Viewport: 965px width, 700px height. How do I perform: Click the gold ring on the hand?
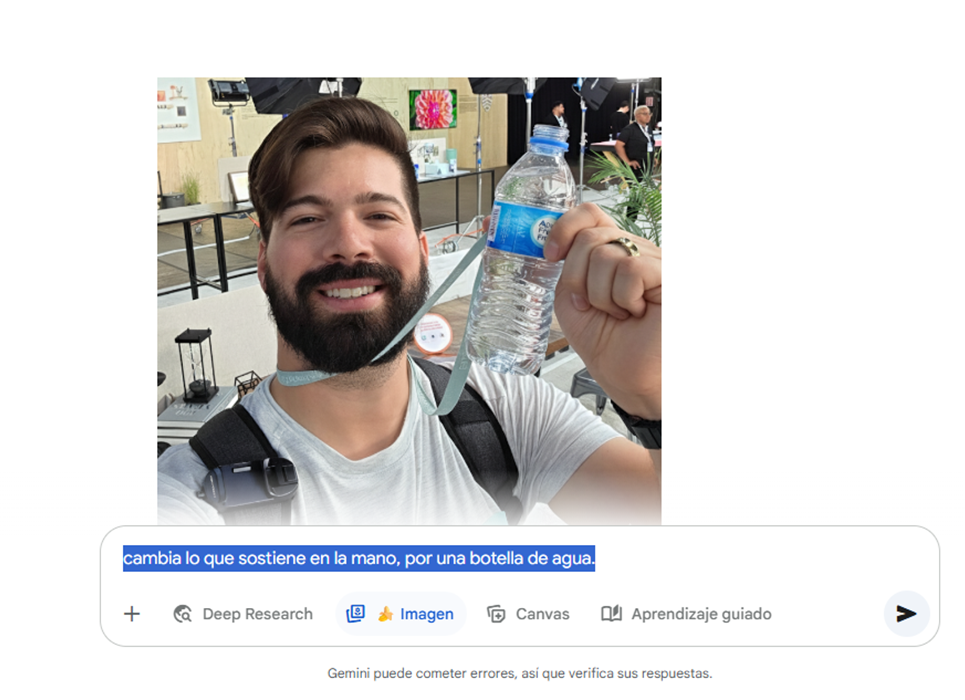coord(625,246)
